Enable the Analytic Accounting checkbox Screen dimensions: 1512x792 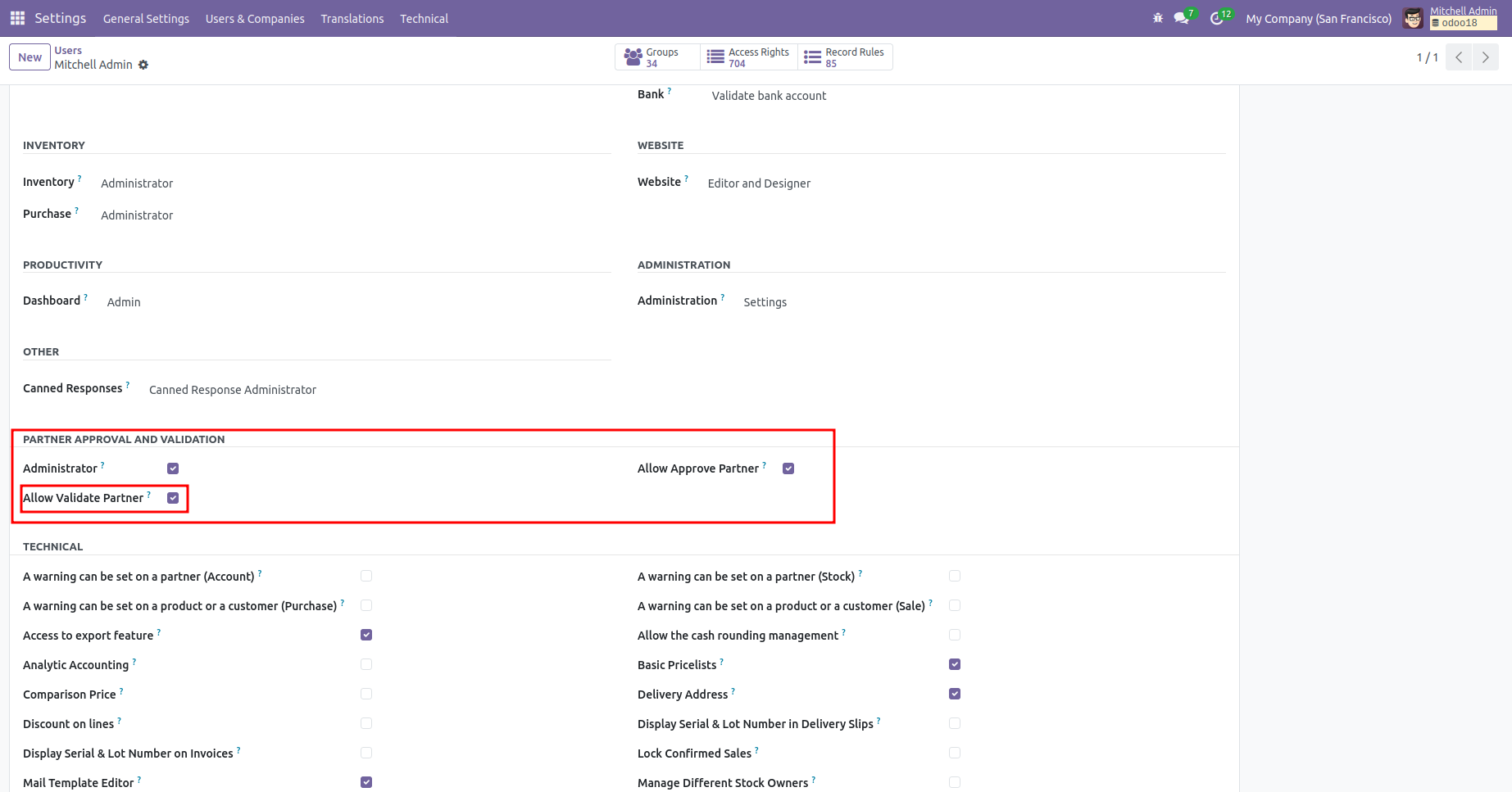(x=366, y=664)
